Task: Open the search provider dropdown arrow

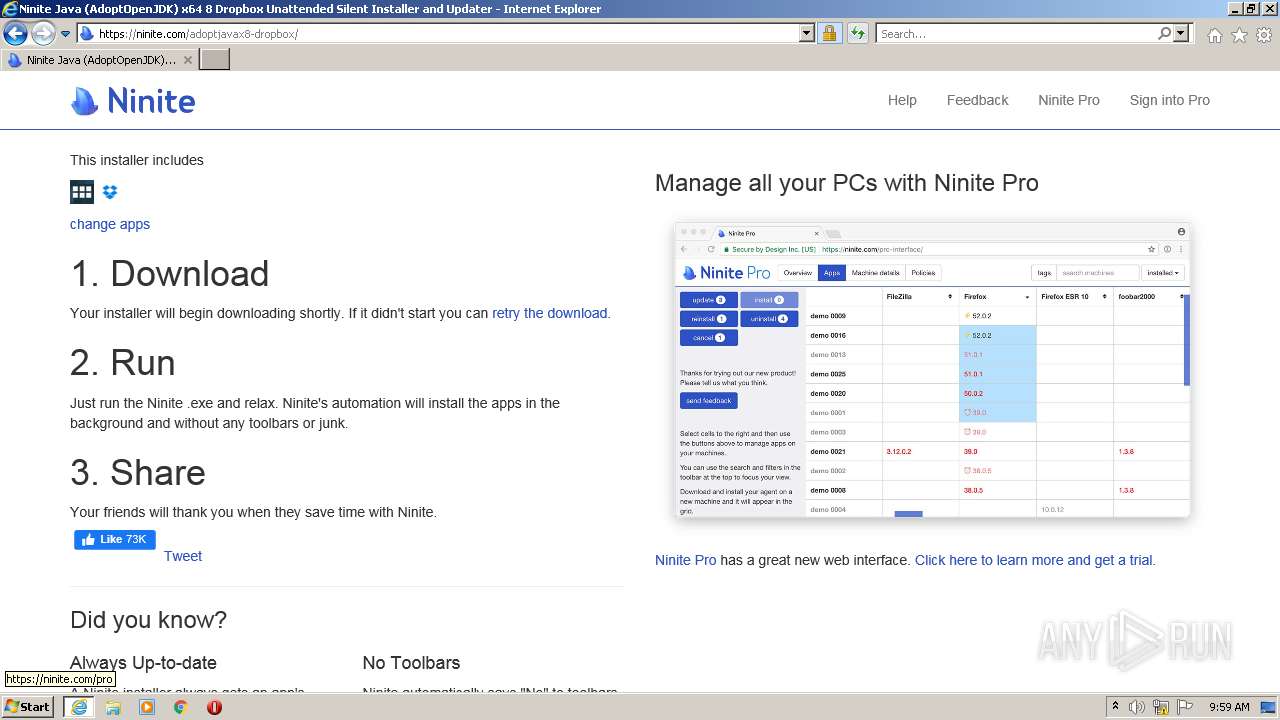Action: point(1181,33)
